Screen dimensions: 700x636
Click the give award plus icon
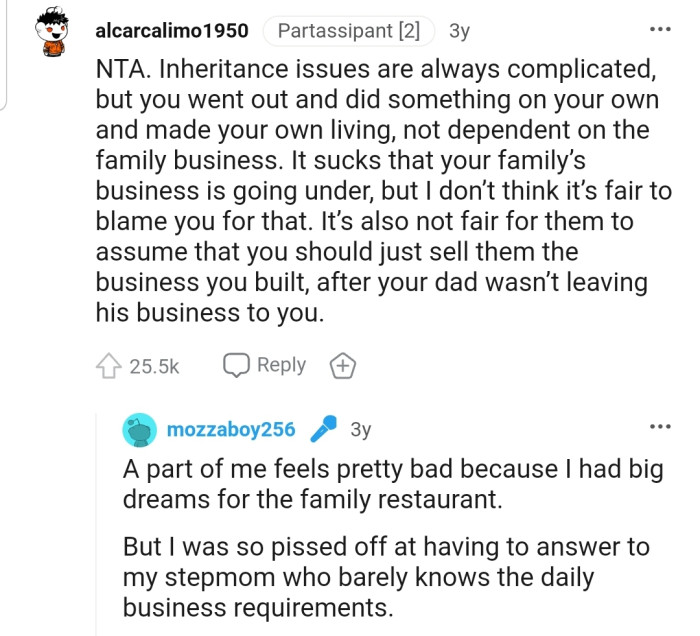click(343, 366)
